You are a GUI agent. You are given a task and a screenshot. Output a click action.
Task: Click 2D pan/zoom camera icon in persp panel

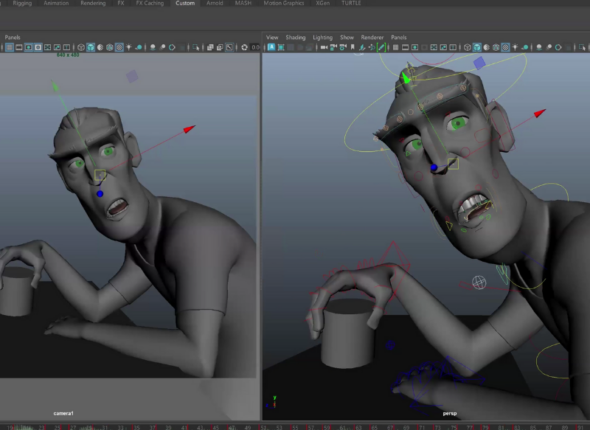343,47
